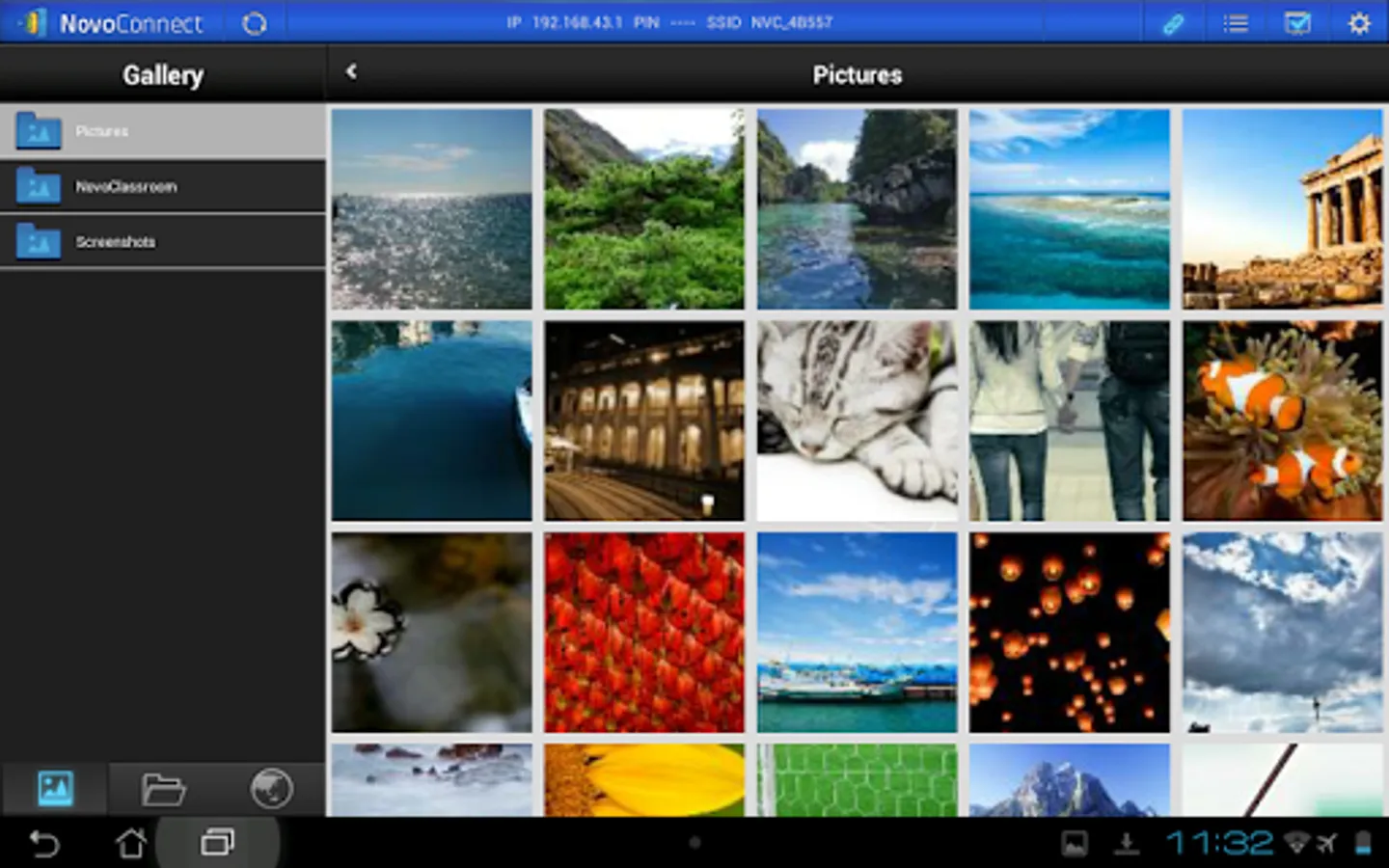Open the link connection icon in header
The height and width of the screenshot is (868, 1389).
[1173, 23]
